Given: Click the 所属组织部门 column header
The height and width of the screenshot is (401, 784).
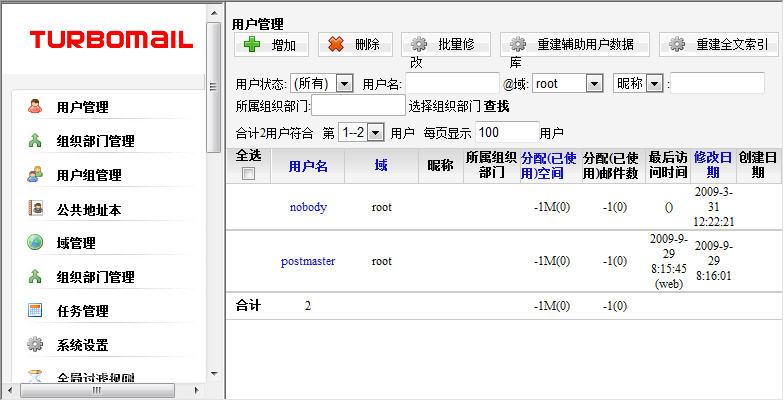Looking at the screenshot, I should [492, 165].
